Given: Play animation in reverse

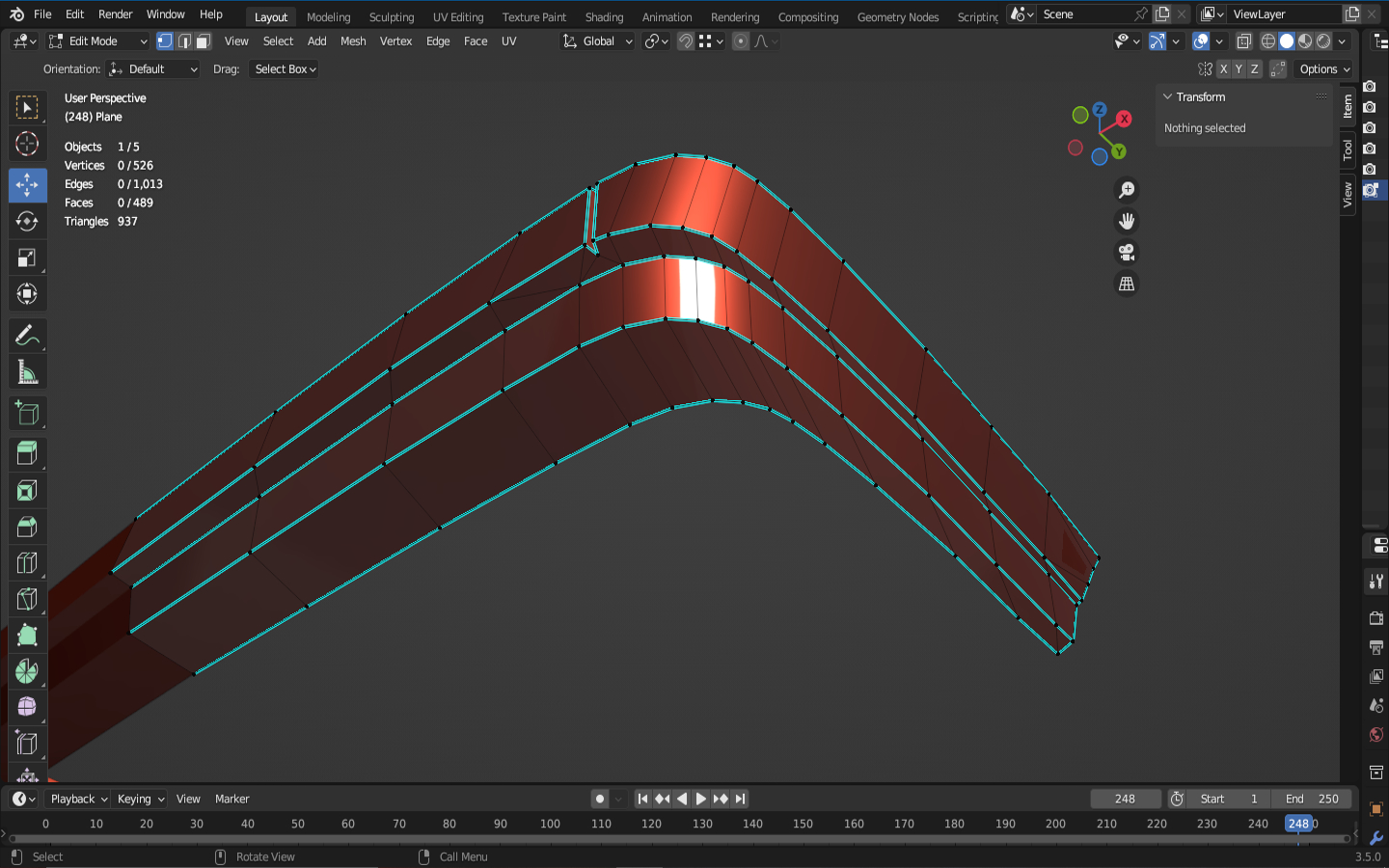Looking at the screenshot, I should (x=682, y=799).
